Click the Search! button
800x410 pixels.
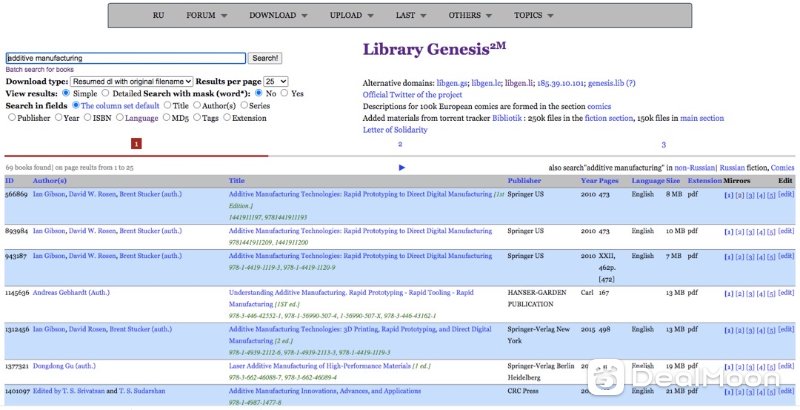(265, 58)
